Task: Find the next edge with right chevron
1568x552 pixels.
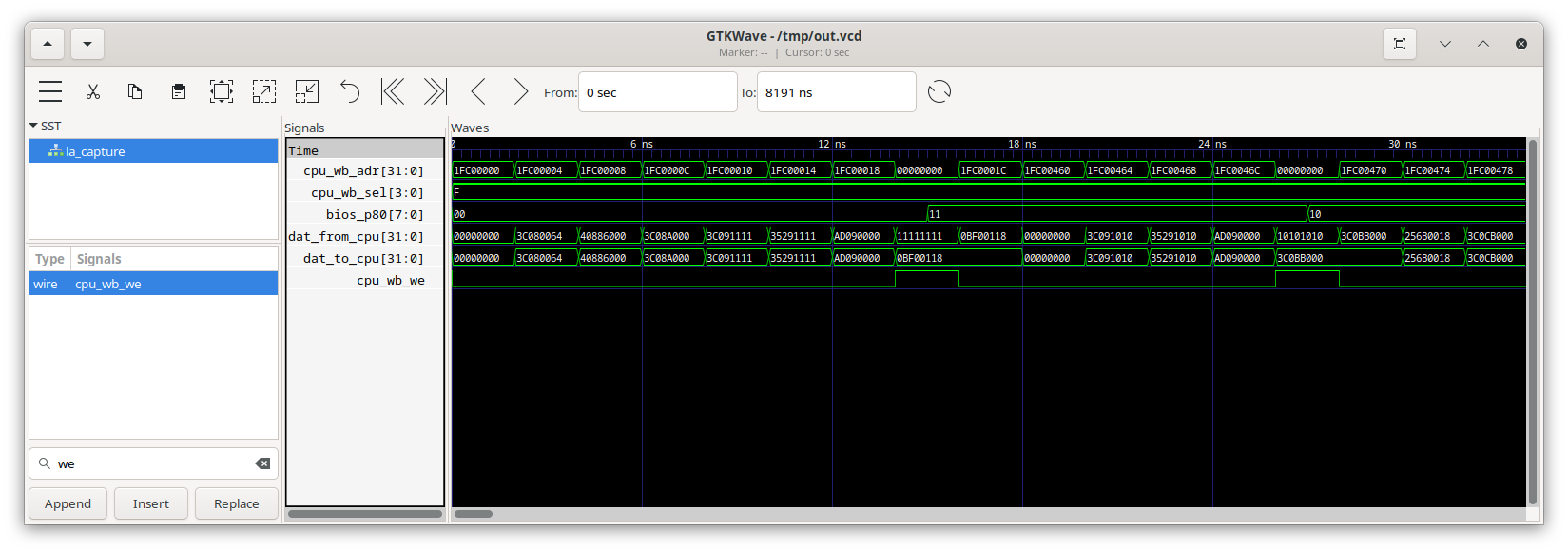Action: coord(520,91)
